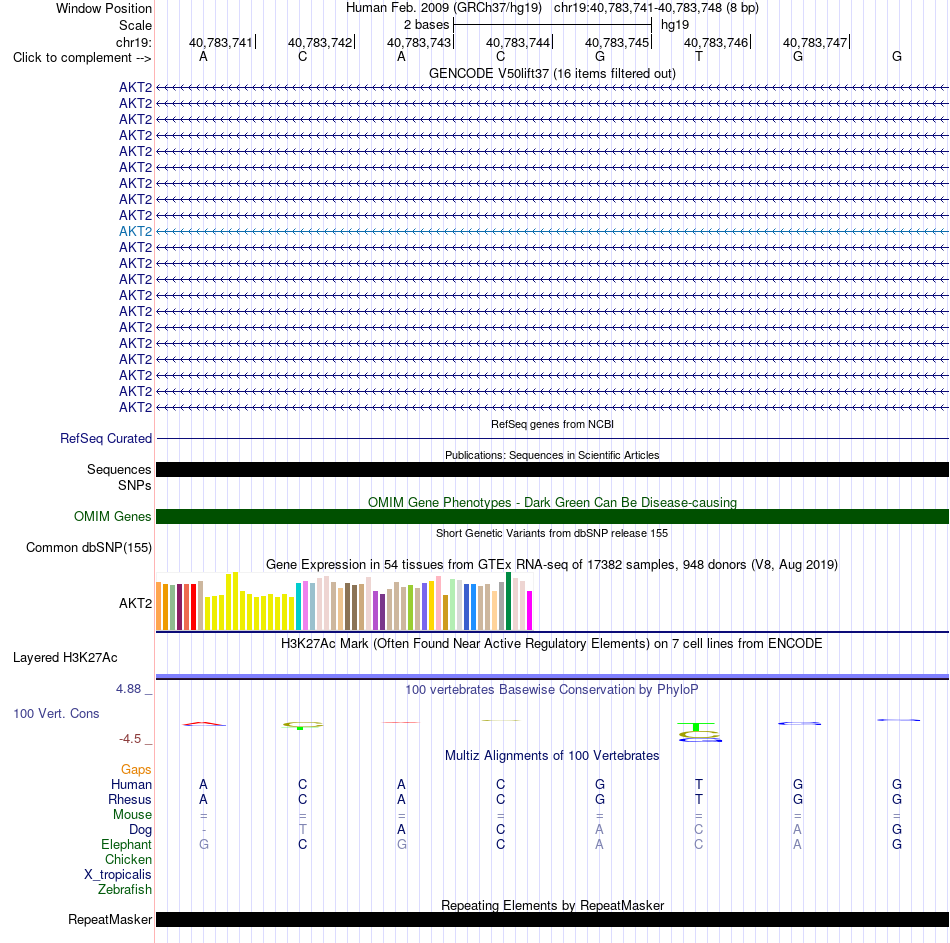Click the magenta bar in GTEx chart
This screenshot has height=943, width=950.
tap(530, 611)
